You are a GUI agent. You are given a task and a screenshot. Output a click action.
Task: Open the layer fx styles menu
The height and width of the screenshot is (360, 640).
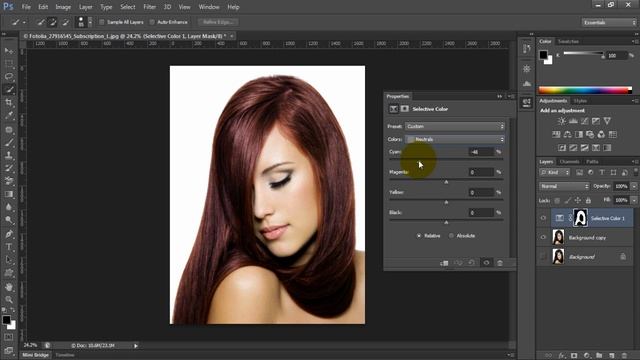click(562, 356)
